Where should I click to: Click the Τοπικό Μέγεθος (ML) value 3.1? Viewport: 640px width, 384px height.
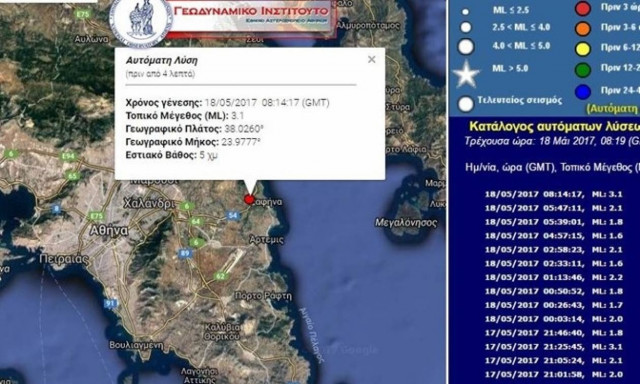(238, 116)
